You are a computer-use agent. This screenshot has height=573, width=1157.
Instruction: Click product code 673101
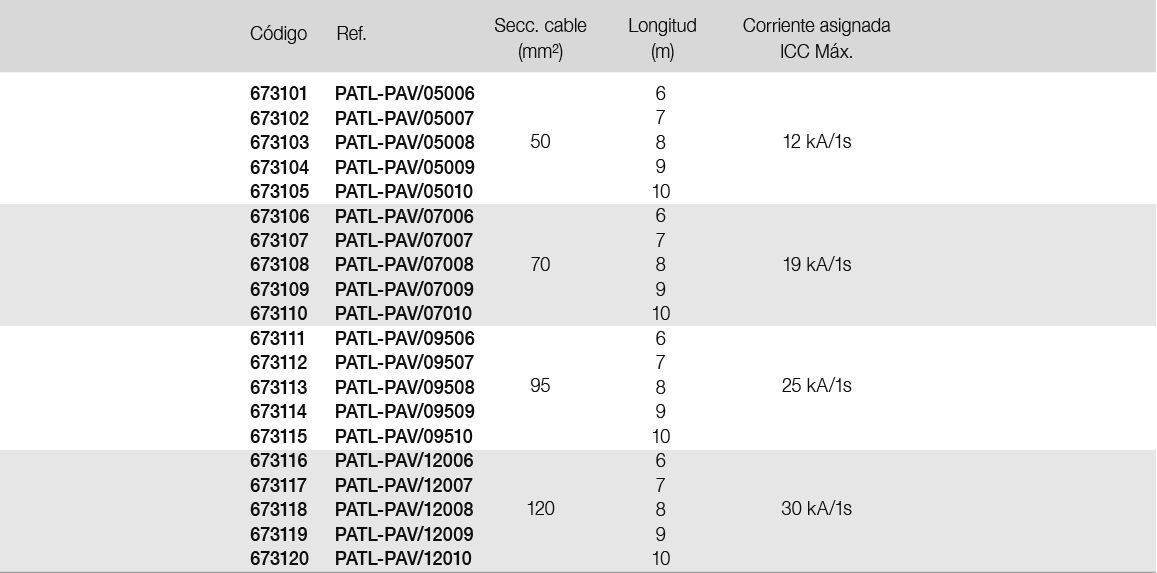(279, 94)
